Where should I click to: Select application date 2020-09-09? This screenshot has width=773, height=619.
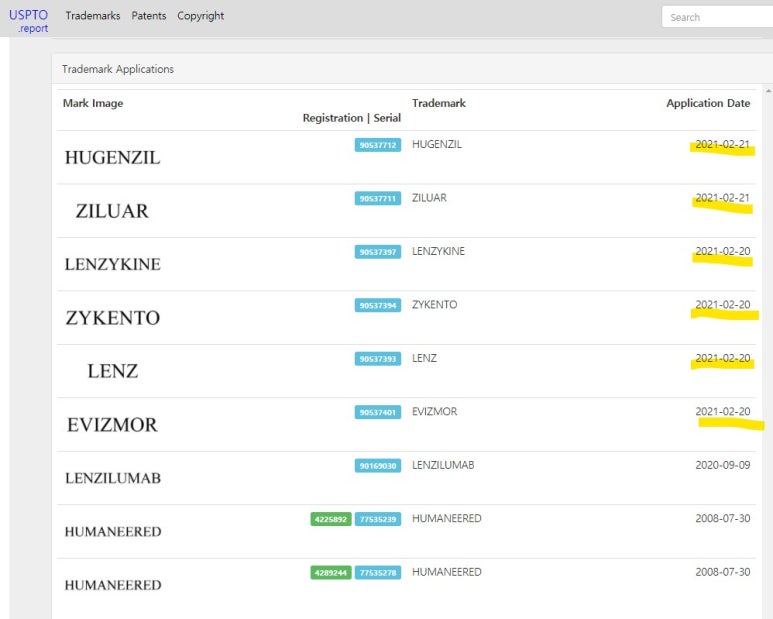pos(723,465)
